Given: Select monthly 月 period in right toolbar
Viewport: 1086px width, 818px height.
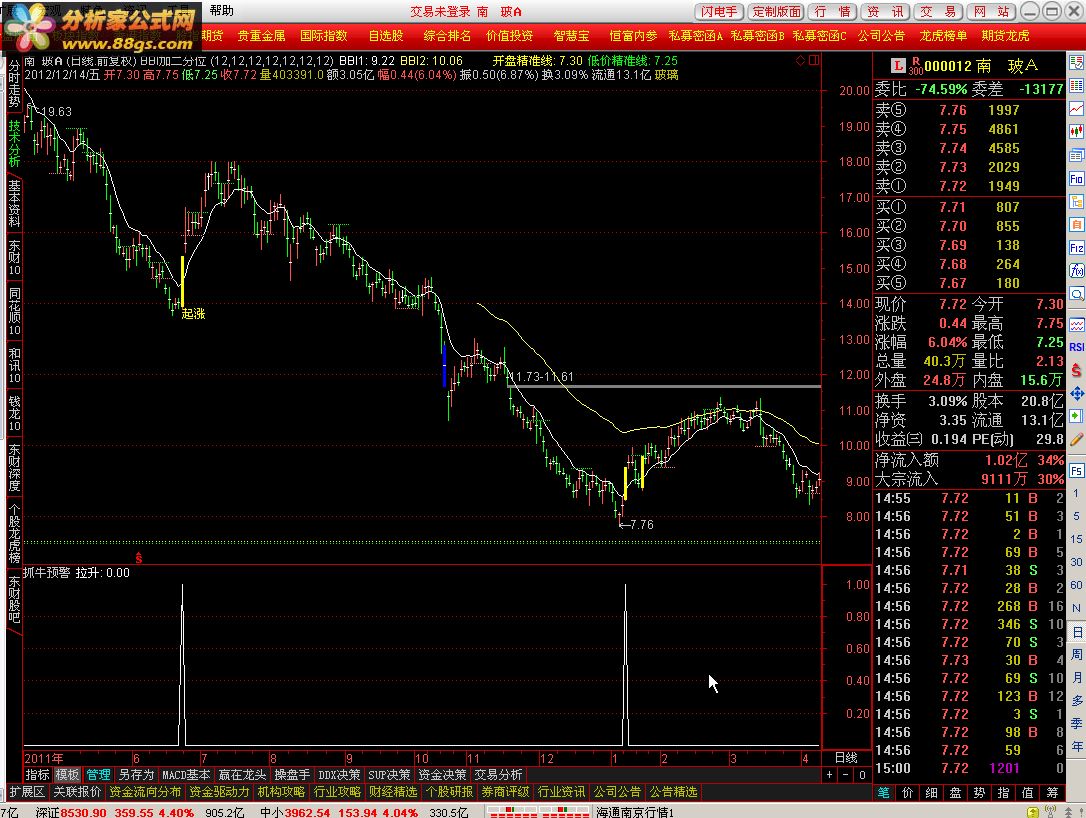Looking at the screenshot, I should click(1077, 677).
